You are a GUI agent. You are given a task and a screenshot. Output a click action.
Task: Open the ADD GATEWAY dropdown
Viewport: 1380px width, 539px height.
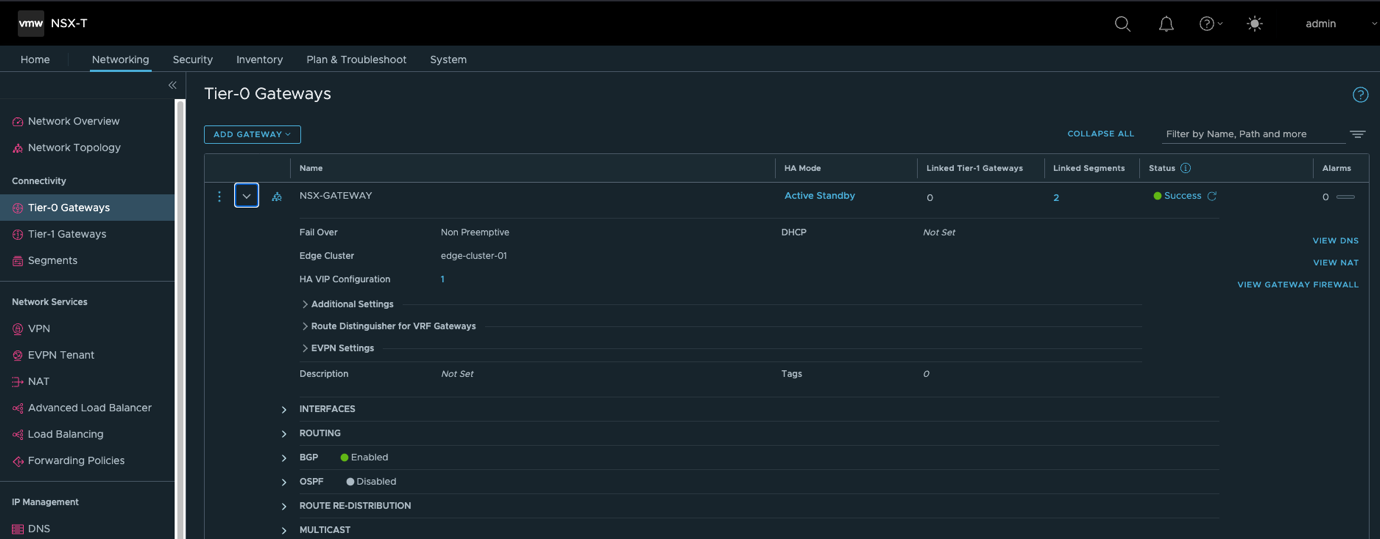tap(252, 134)
